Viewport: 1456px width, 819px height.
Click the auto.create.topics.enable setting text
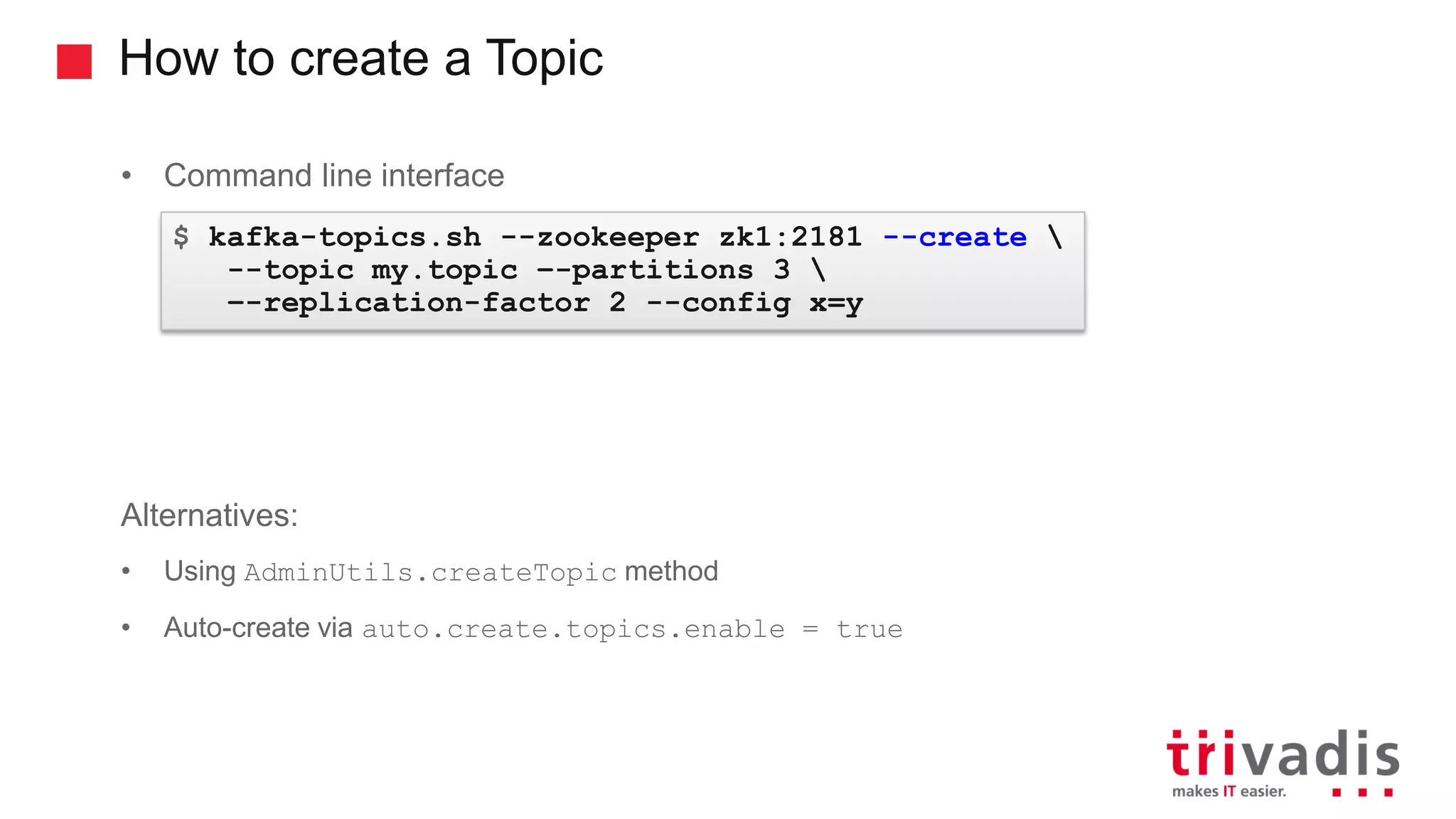coord(573,629)
